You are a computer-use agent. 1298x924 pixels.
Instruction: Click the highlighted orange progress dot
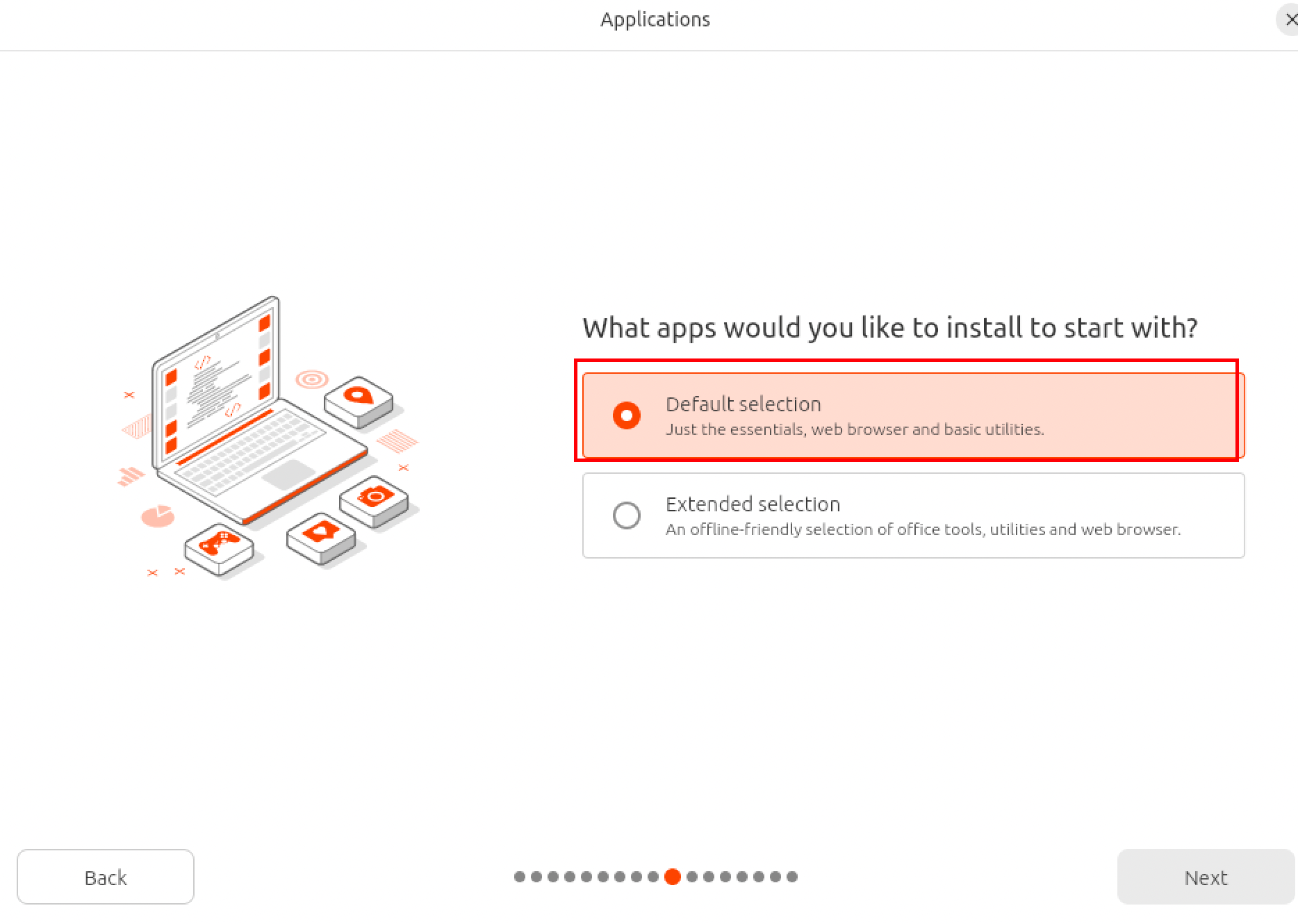(x=672, y=877)
